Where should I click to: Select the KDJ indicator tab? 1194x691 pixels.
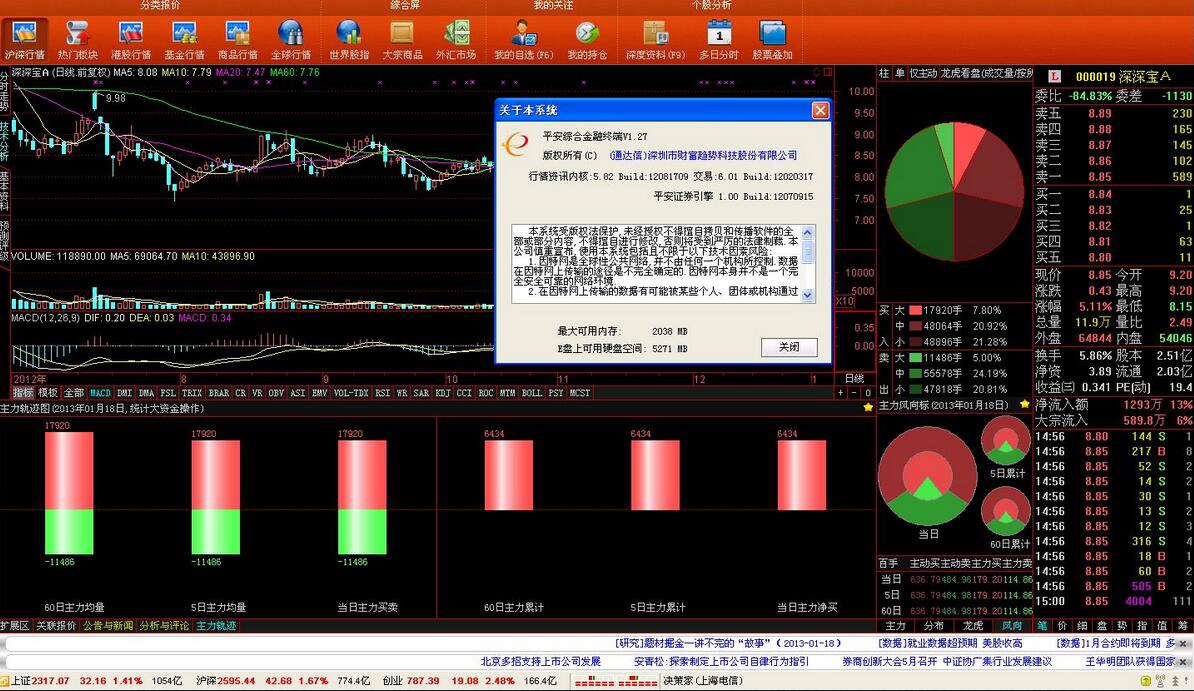(442, 393)
